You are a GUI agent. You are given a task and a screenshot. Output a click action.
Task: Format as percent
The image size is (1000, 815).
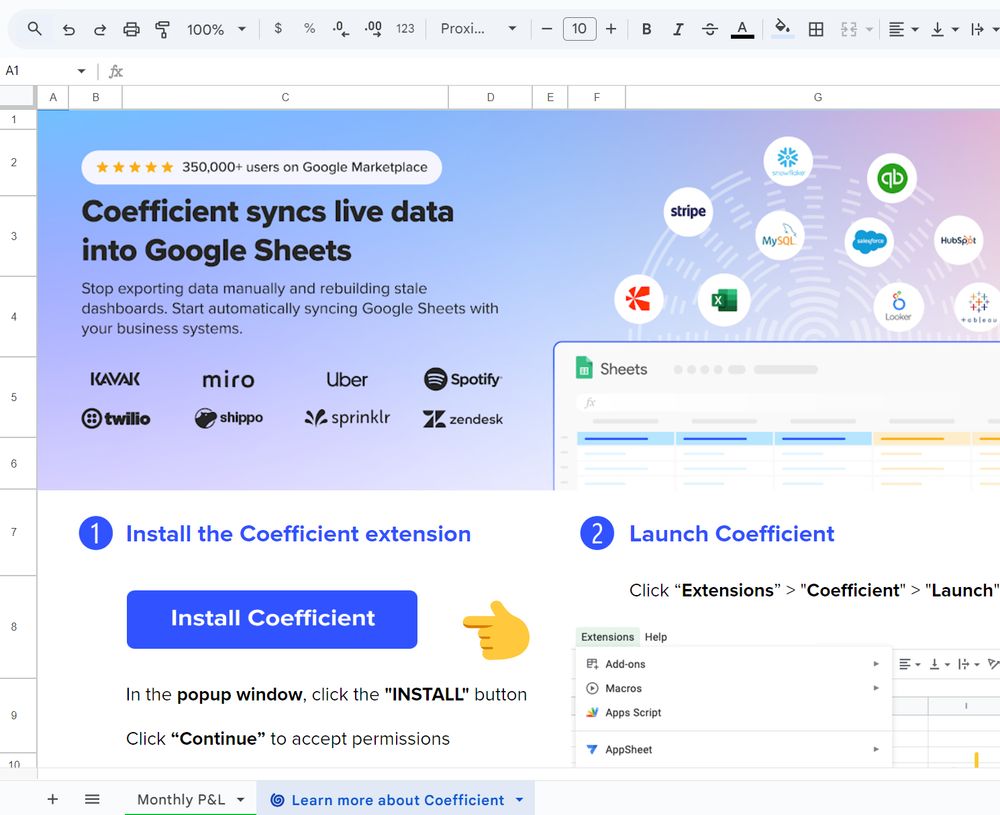309,29
